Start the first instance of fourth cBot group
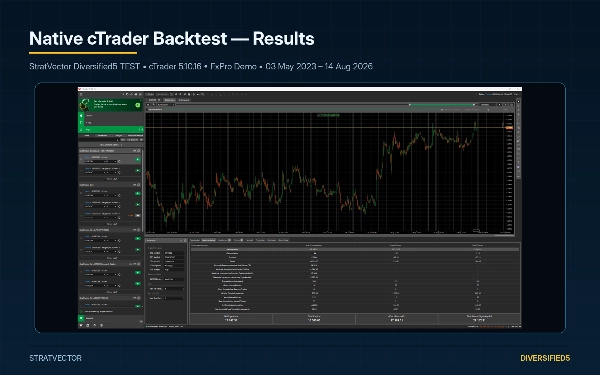Image resolution: width=600 pixels, height=375 pixels. tap(138, 272)
